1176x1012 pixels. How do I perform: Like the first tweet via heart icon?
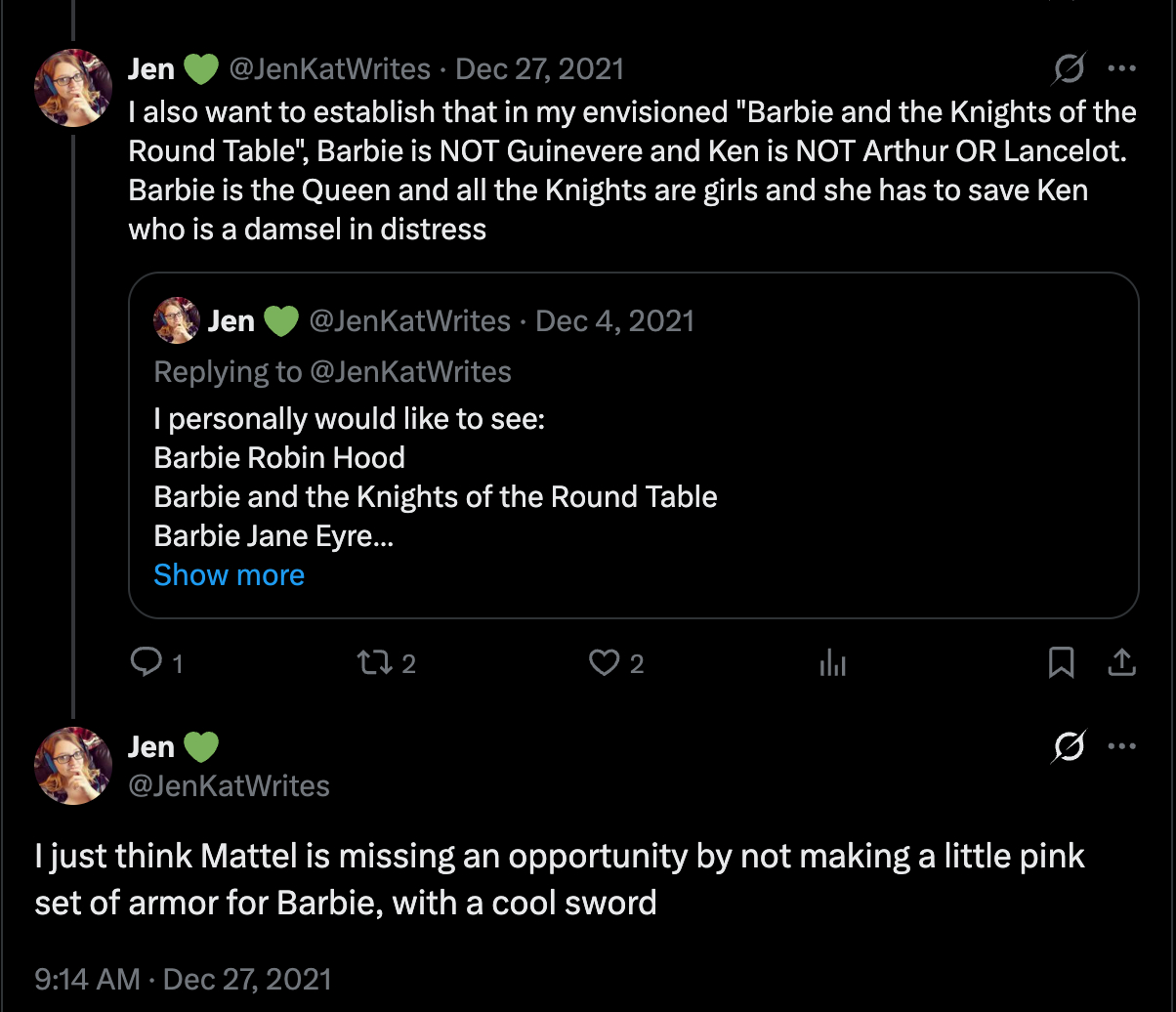[x=604, y=663]
